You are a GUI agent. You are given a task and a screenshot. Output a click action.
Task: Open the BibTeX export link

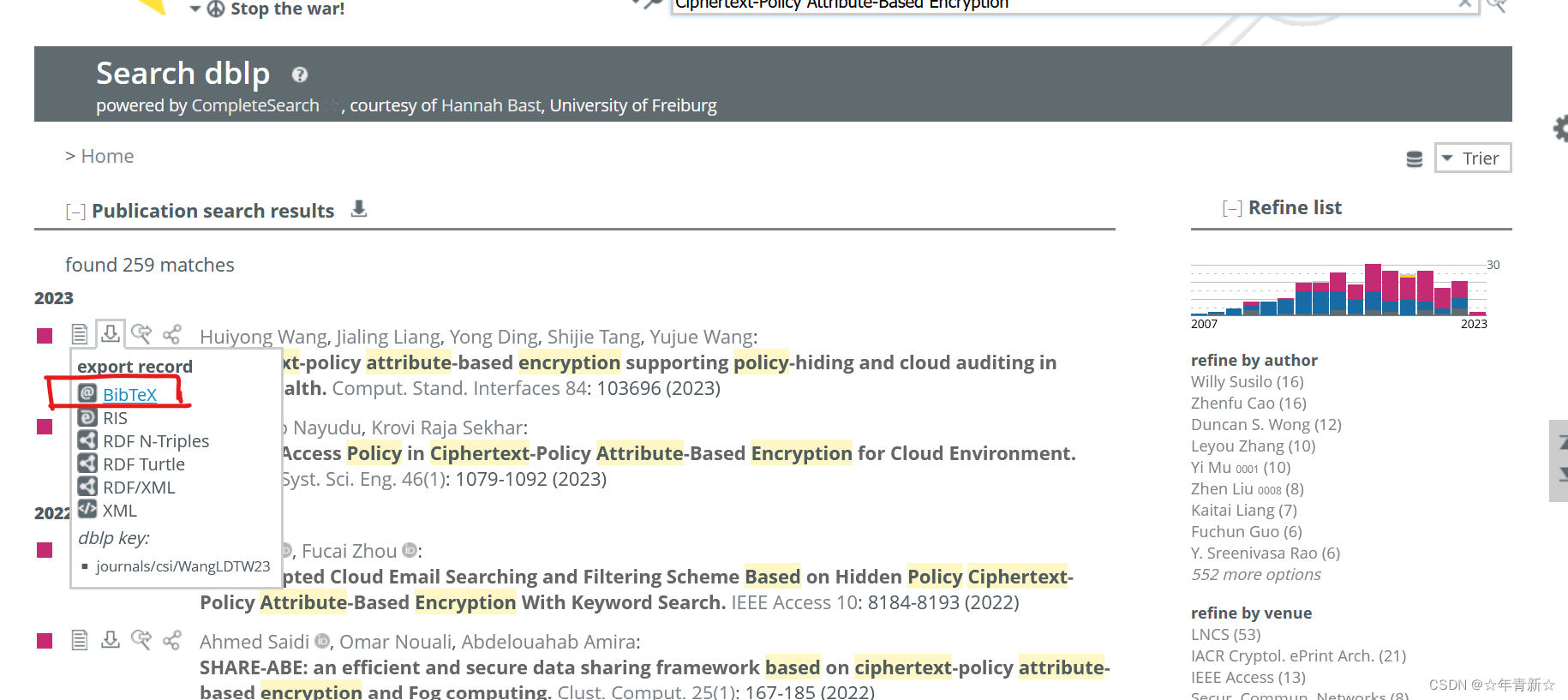pos(129,395)
